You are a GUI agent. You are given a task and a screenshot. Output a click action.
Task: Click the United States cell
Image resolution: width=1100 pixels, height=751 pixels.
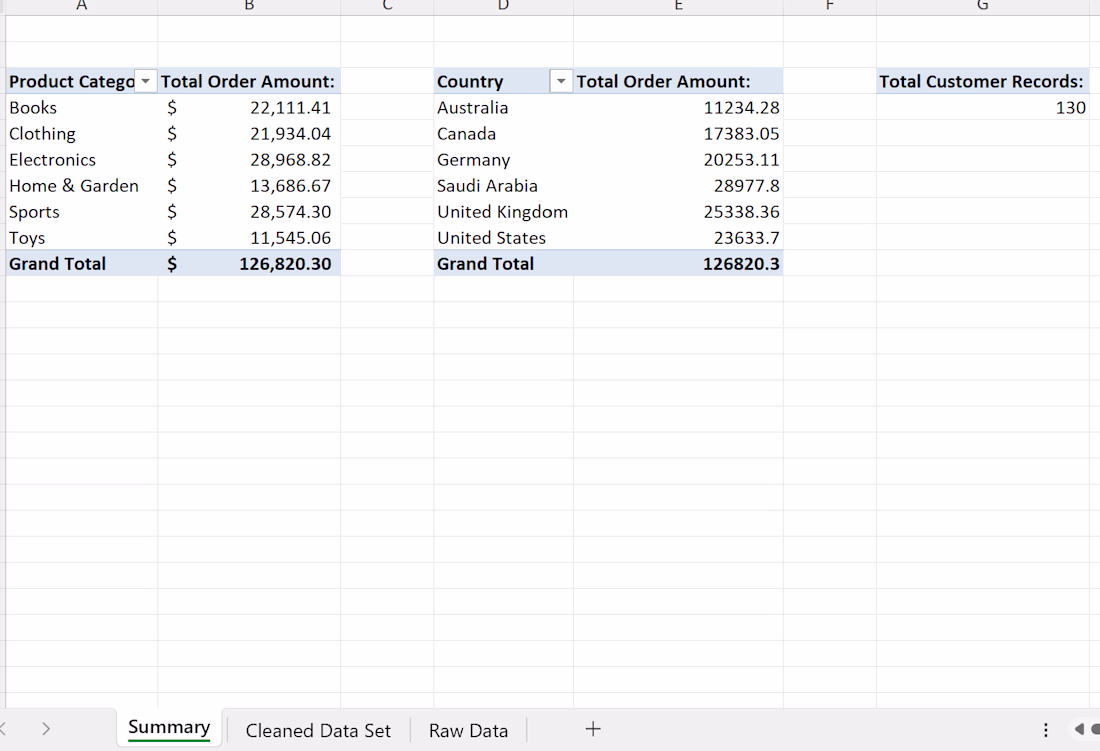tap(503, 237)
